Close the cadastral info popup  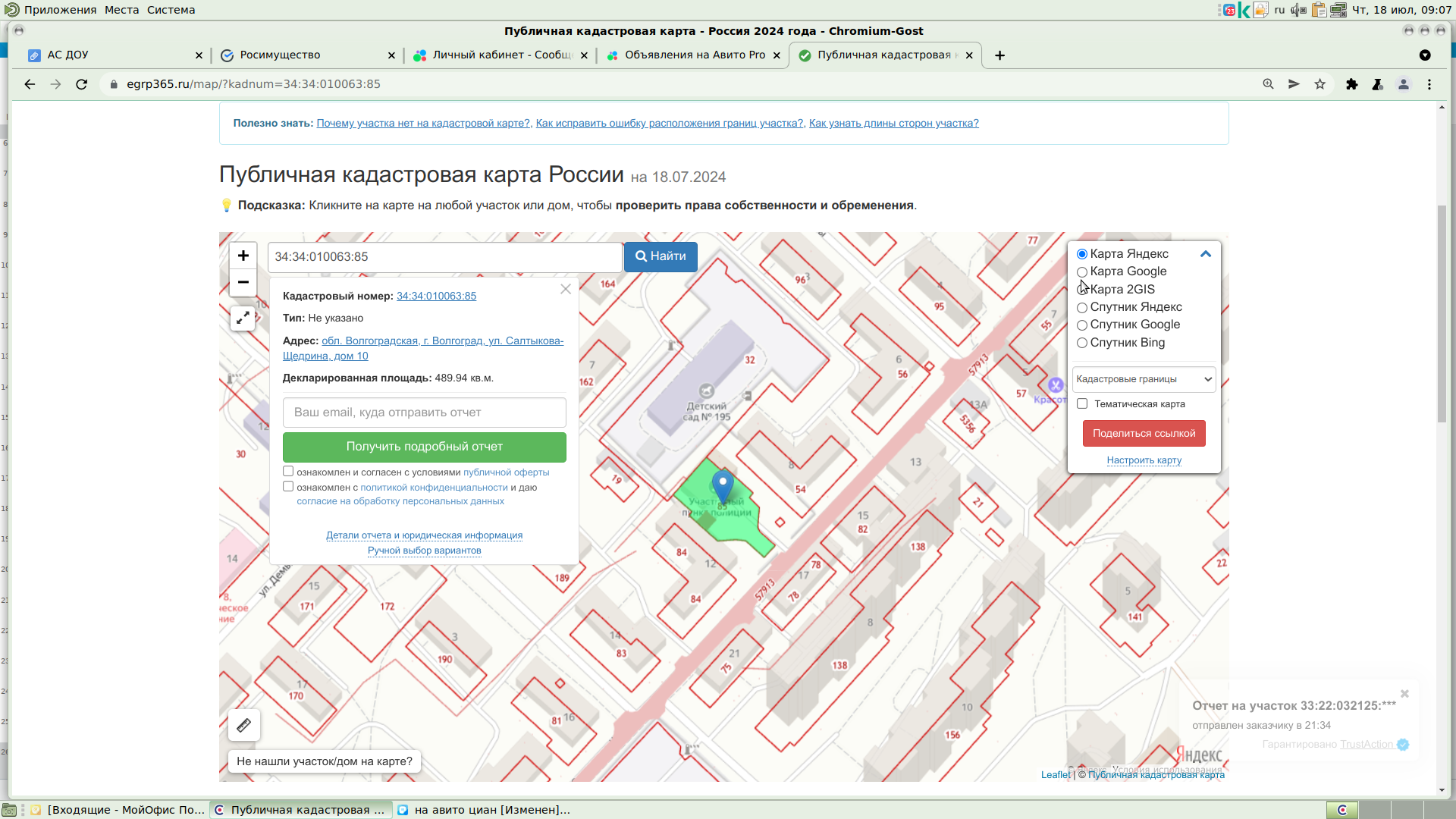(565, 289)
